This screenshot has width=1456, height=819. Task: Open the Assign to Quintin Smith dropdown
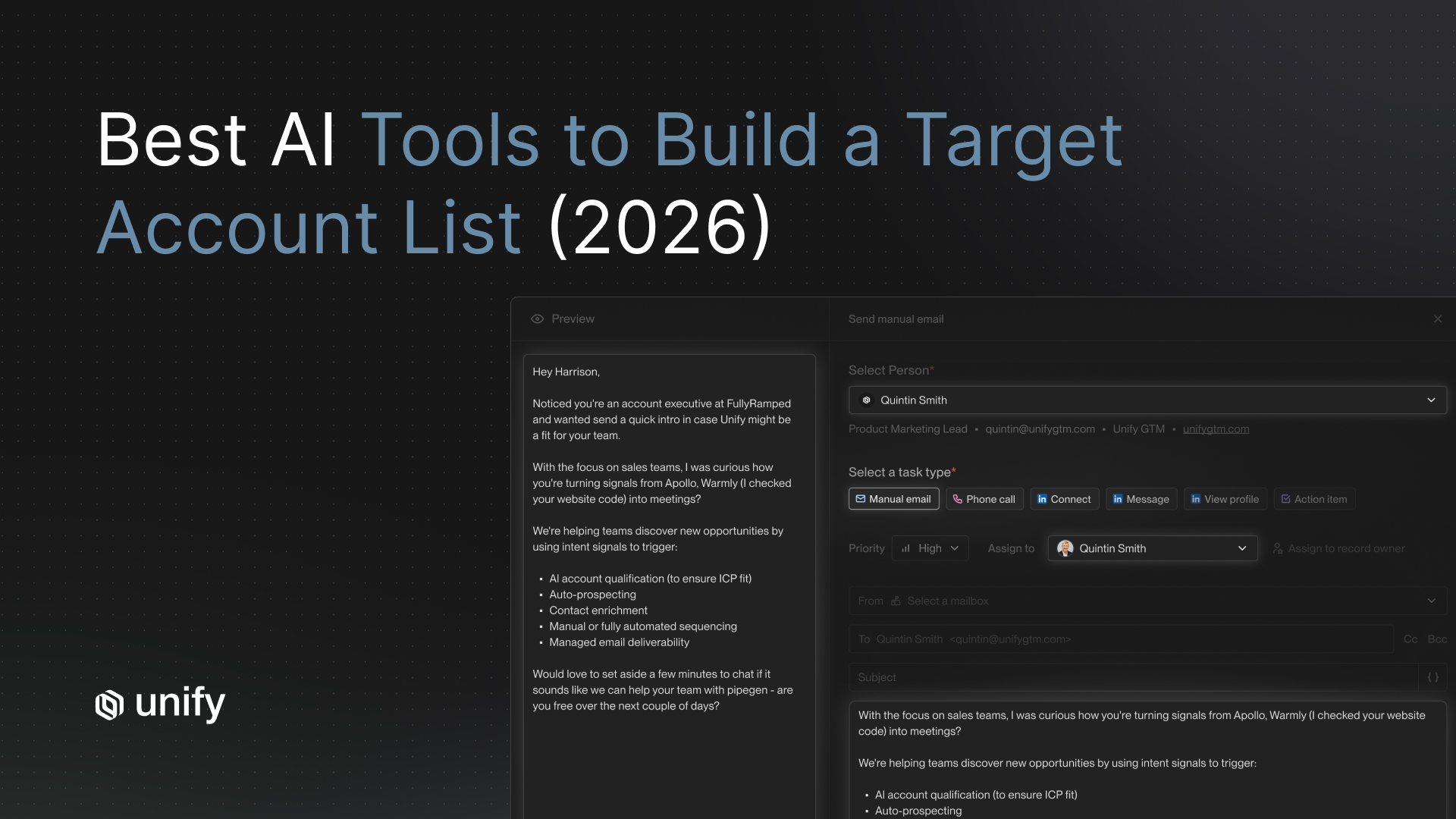coord(1153,548)
